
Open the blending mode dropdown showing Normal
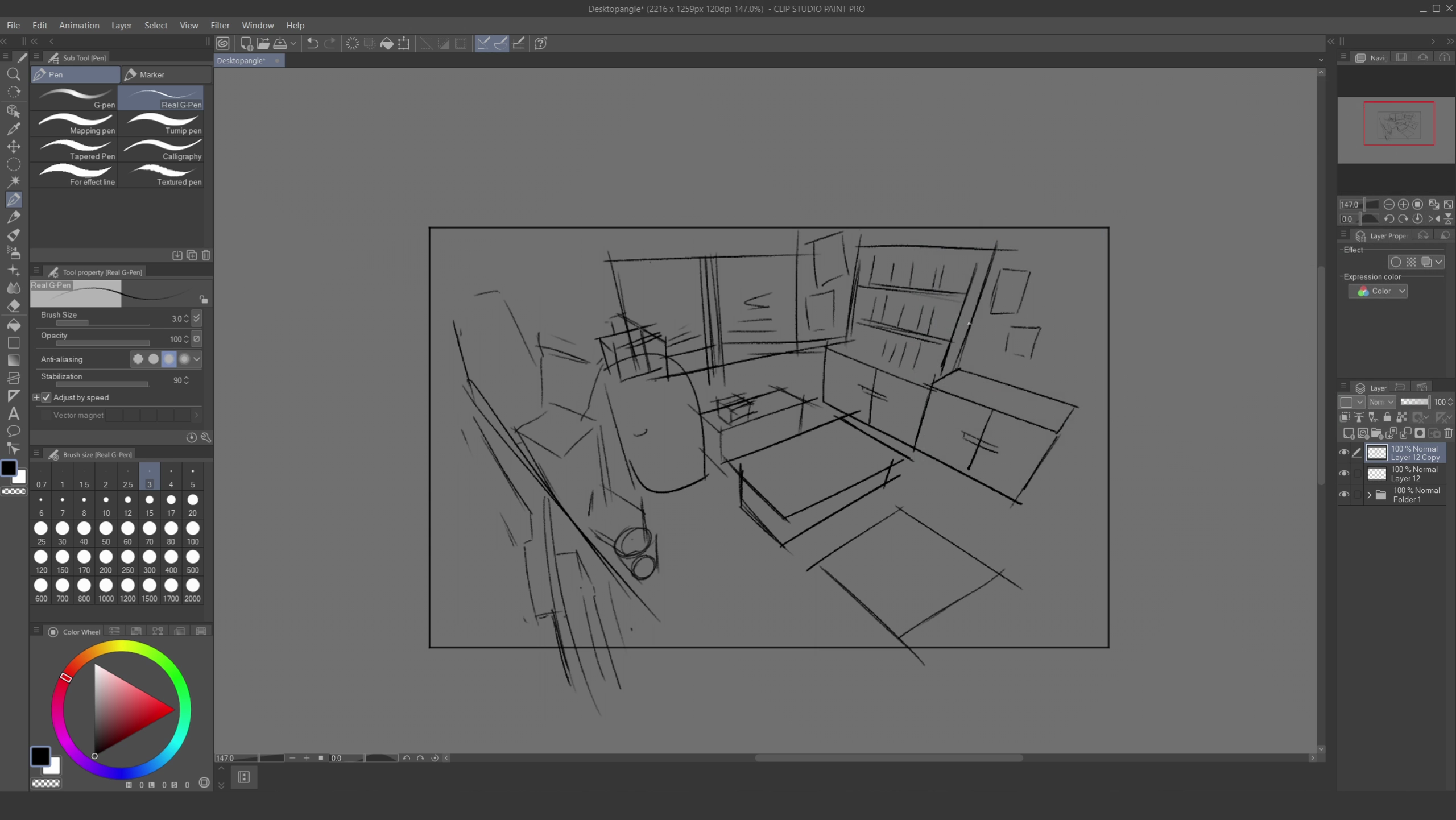coord(1381,402)
